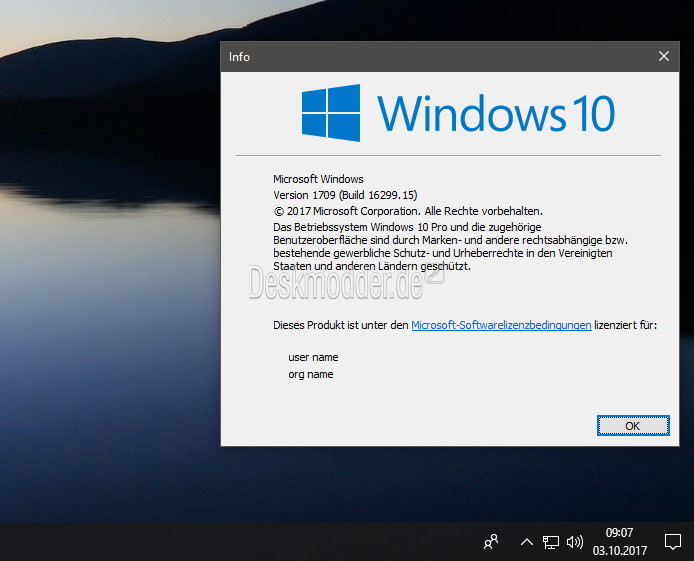
Task: Click the "© 2017 Microsoft Corporation" copyright line
Action: point(408,211)
